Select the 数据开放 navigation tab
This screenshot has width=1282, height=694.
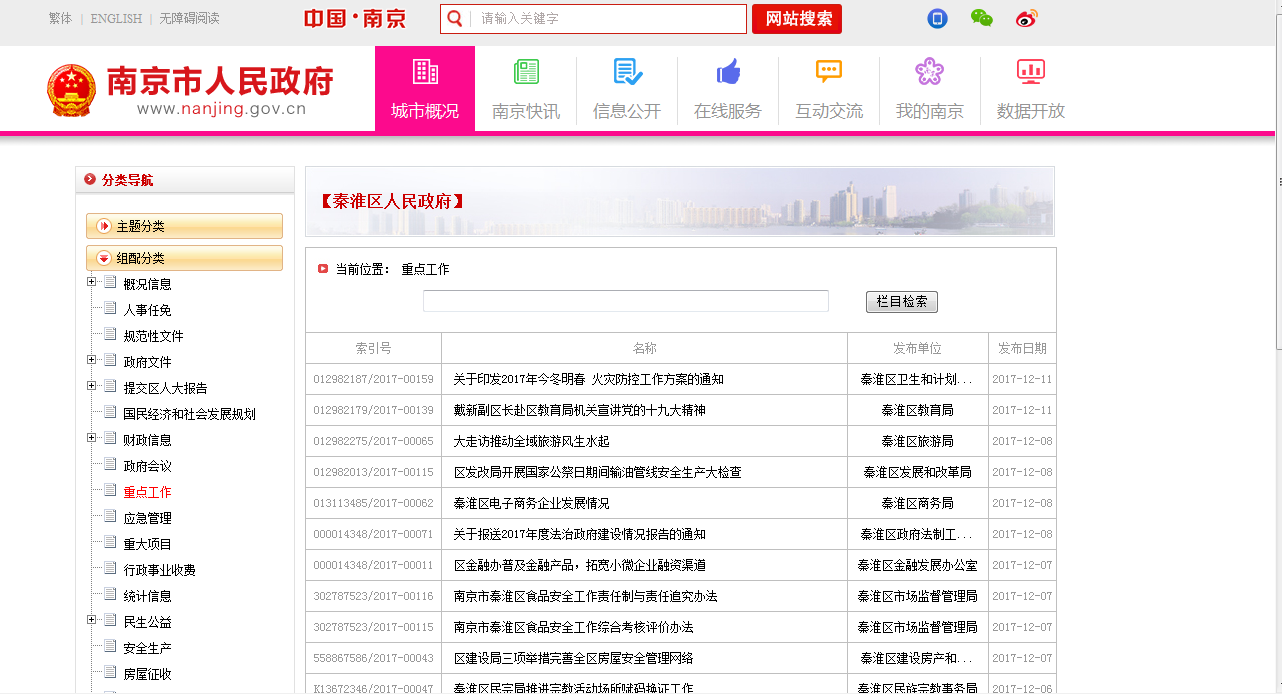[x=1030, y=89]
